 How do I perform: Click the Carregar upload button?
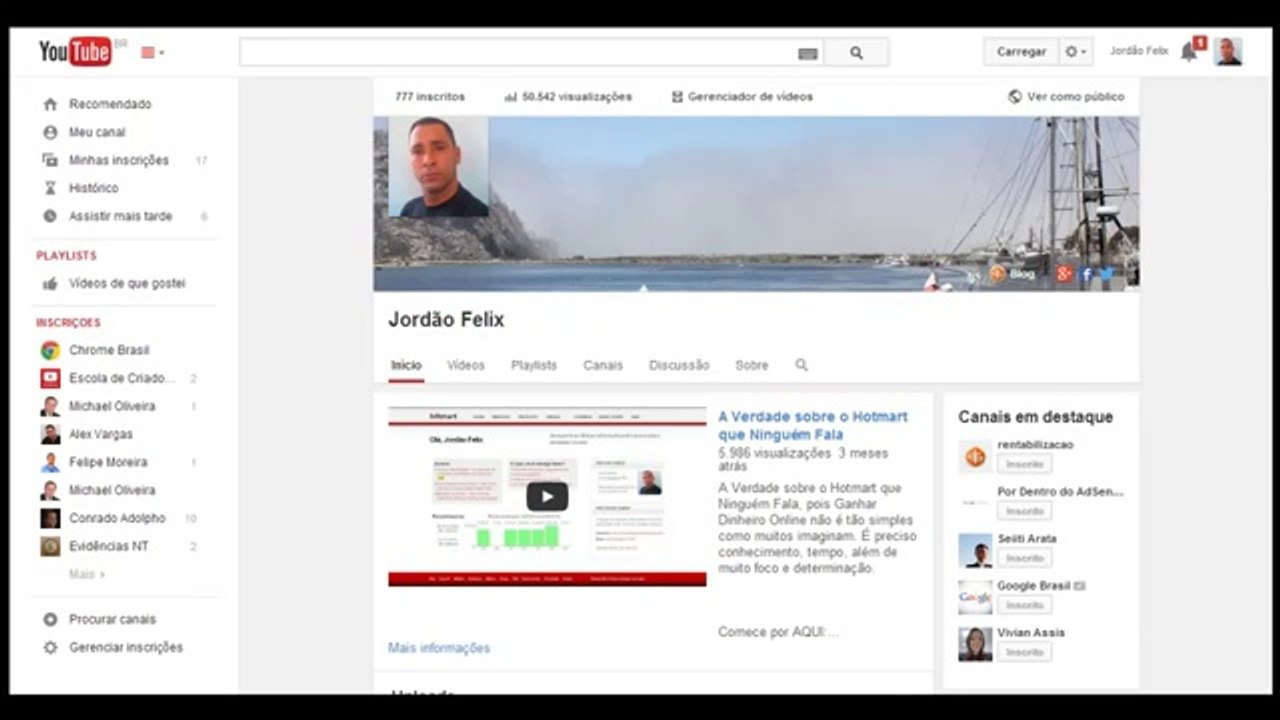1021,52
